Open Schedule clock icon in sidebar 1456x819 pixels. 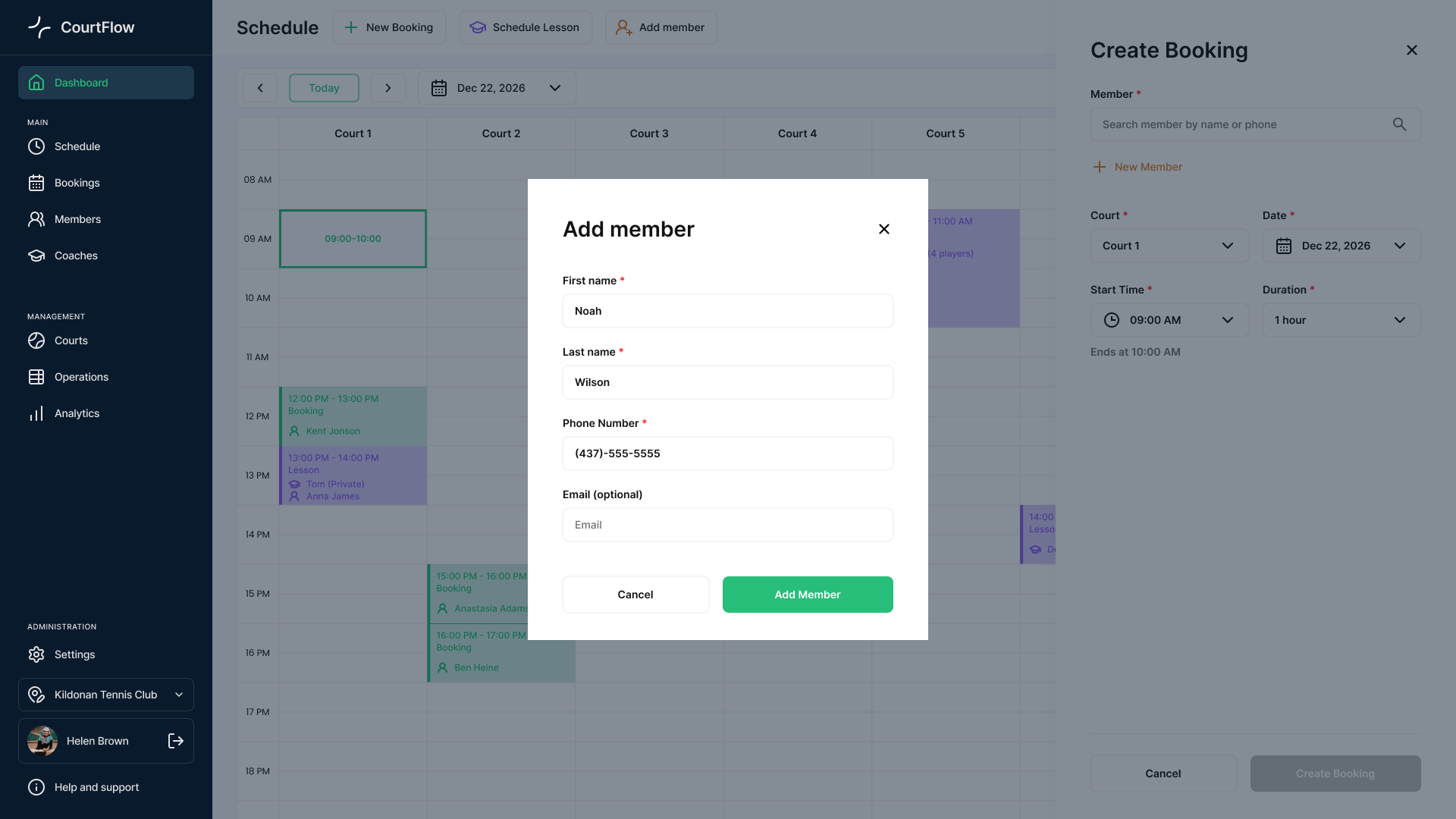coord(36,146)
